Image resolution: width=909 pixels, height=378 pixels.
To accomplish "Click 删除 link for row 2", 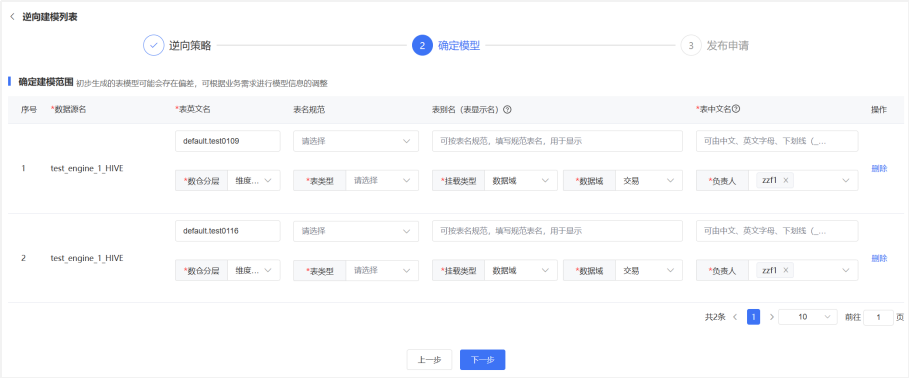I will coord(879,259).
